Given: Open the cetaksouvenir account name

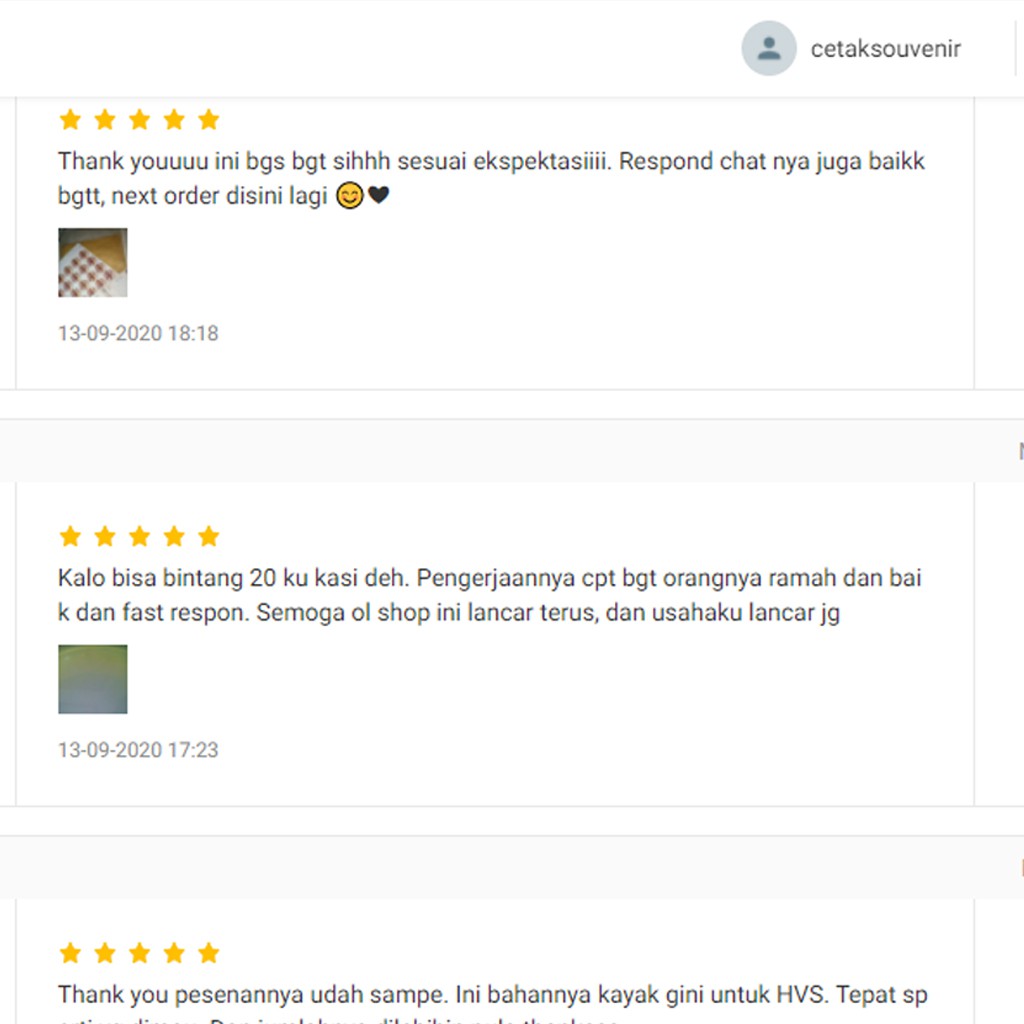Looking at the screenshot, I should tap(886, 49).
